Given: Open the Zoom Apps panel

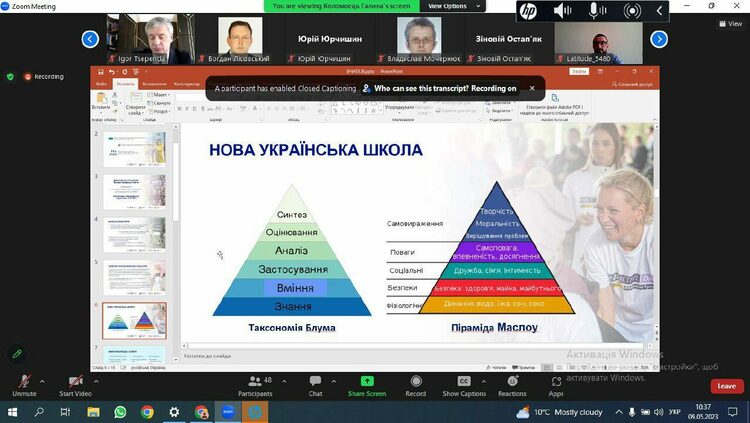Looking at the screenshot, I should coord(556,382).
